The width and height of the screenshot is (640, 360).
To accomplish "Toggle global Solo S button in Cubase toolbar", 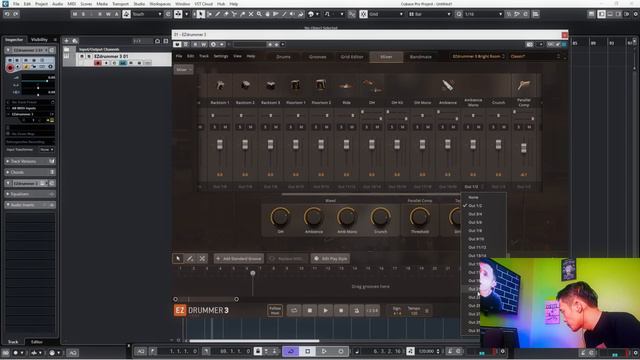I will point(84,14).
